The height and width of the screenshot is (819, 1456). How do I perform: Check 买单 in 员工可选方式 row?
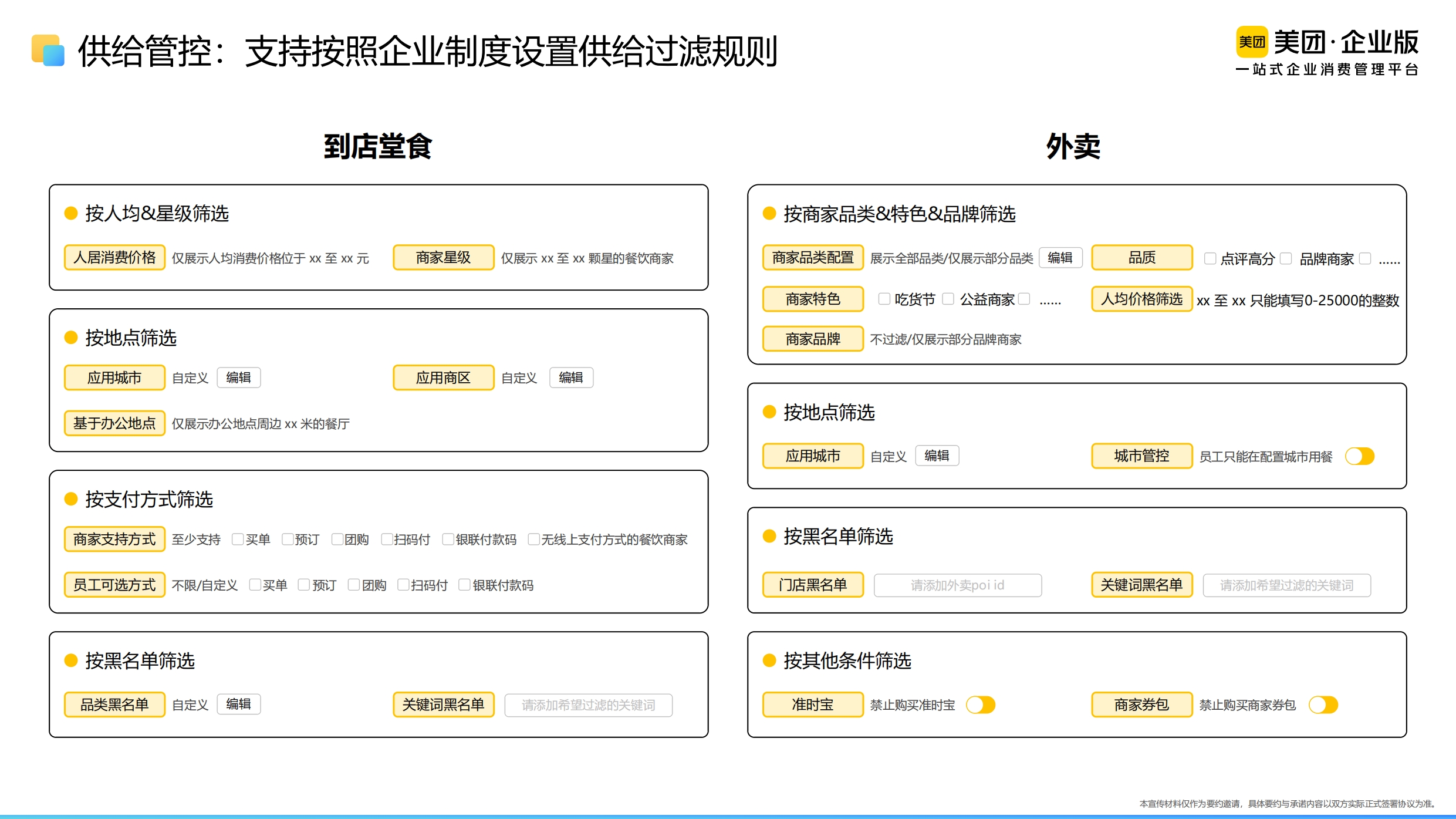[x=255, y=585]
